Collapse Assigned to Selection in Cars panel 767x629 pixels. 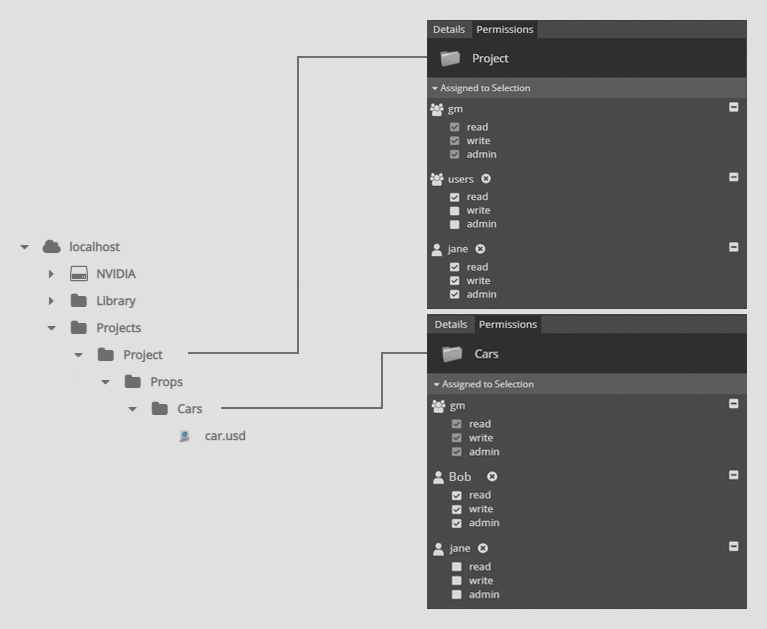click(x=436, y=384)
